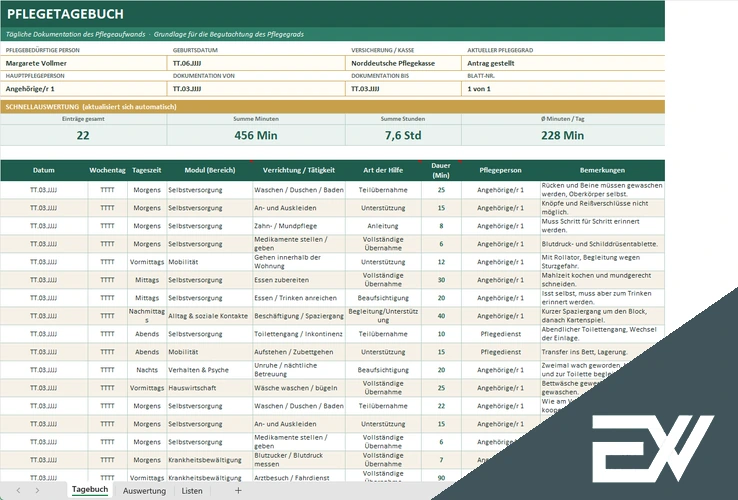Click the duration 8 in Zahnpflege row

441,226
